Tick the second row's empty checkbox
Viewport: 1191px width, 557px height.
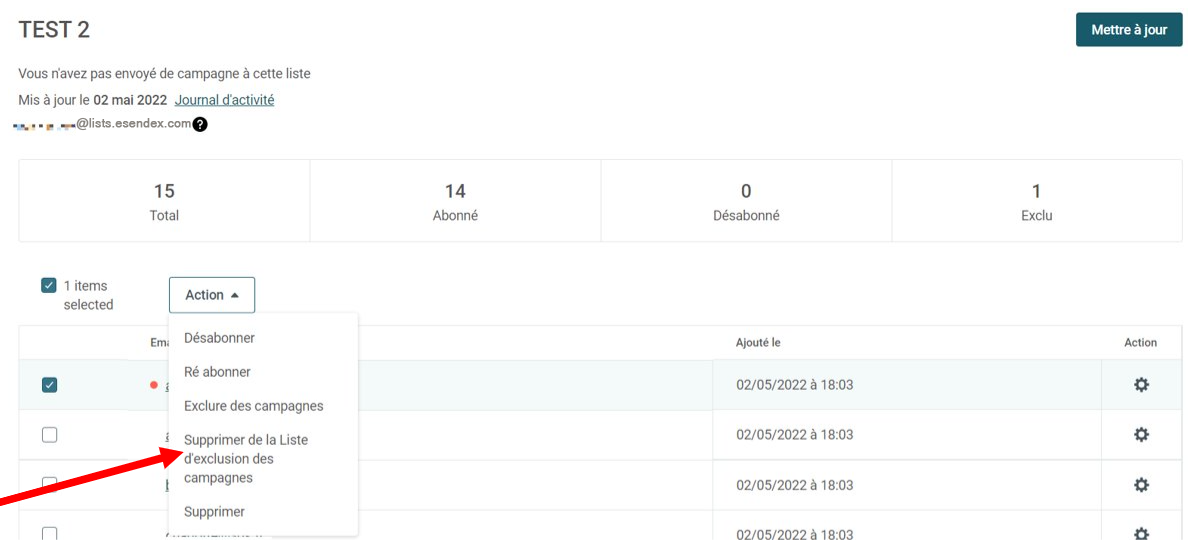(x=49, y=435)
